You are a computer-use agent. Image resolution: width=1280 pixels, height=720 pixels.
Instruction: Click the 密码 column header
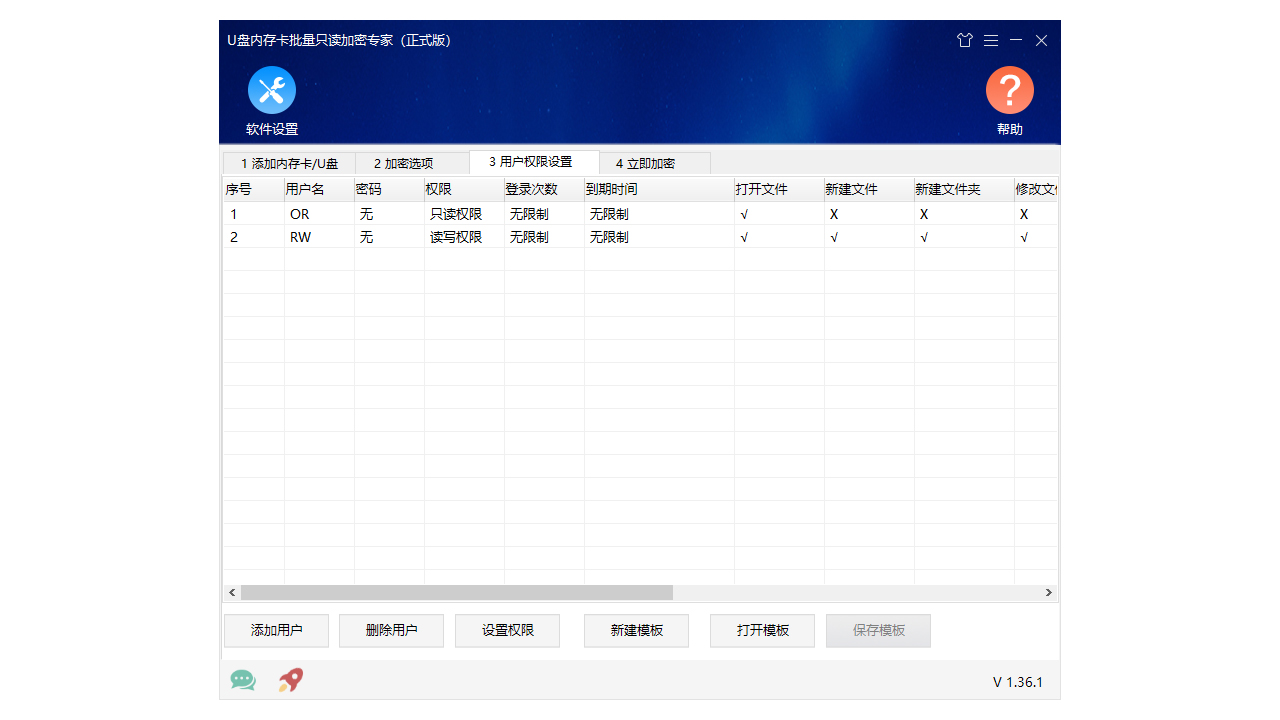389,189
